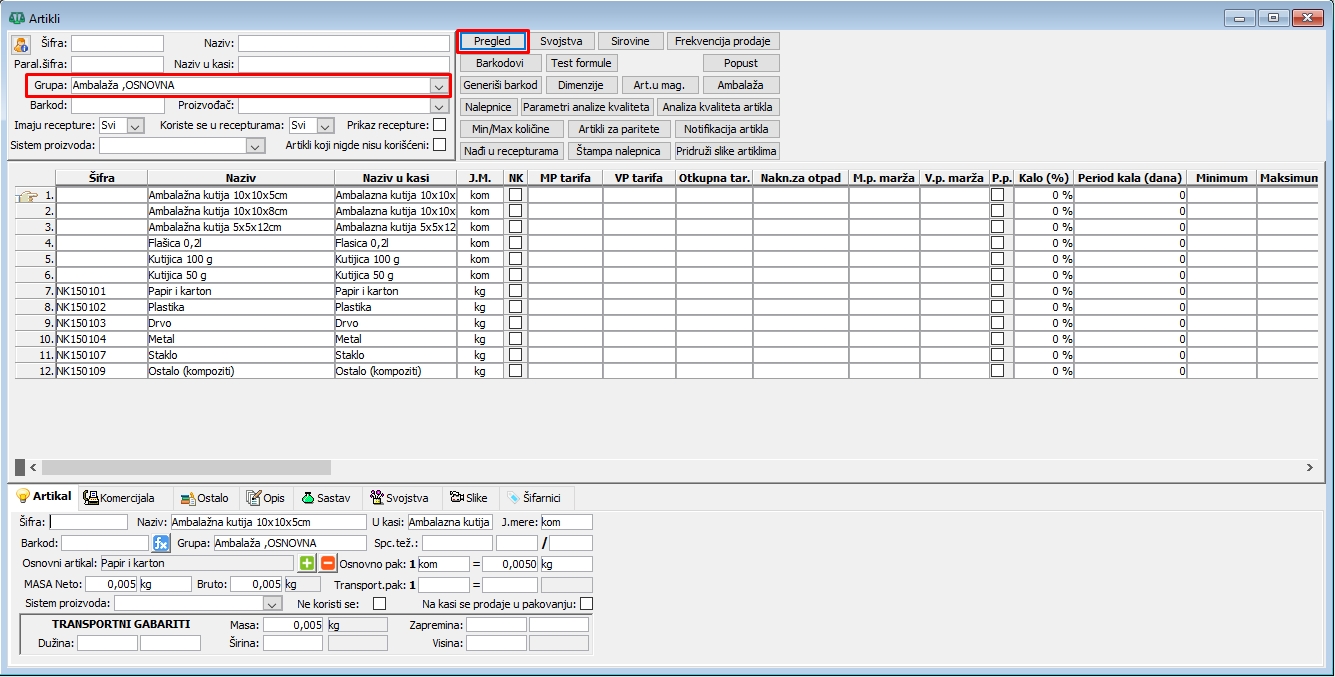Expand the Grupa dropdown
The height and width of the screenshot is (677, 1335).
point(438,86)
